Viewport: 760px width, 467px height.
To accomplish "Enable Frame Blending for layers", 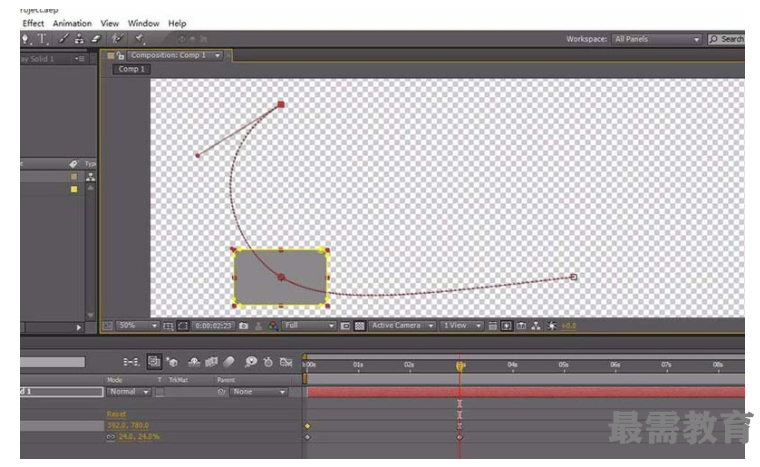I will [x=211, y=362].
